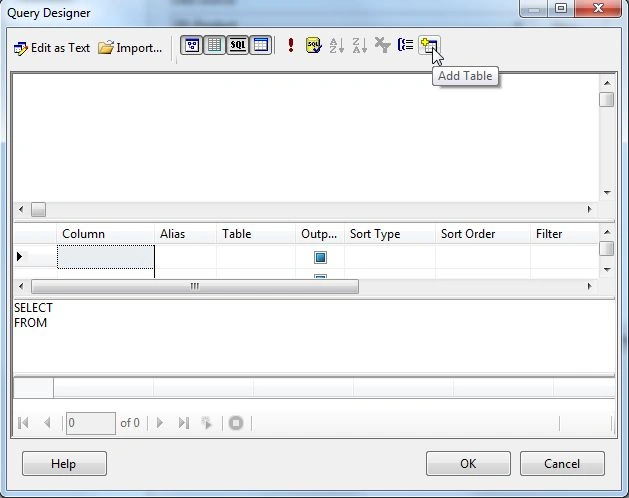This screenshot has height=498, width=629.
Task: Click the Output column header
Action: [x=320, y=234]
